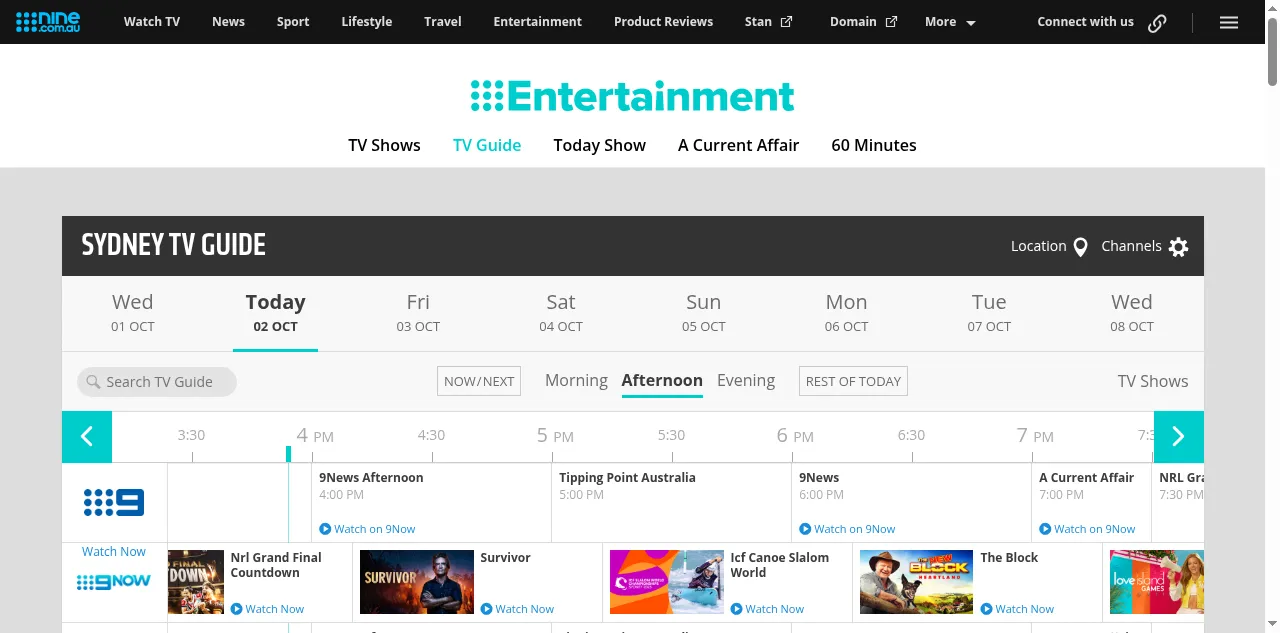This screenshot has width=1280, height=633.
Task: Open the hamburger menu icon
Action: (1229, 22)
